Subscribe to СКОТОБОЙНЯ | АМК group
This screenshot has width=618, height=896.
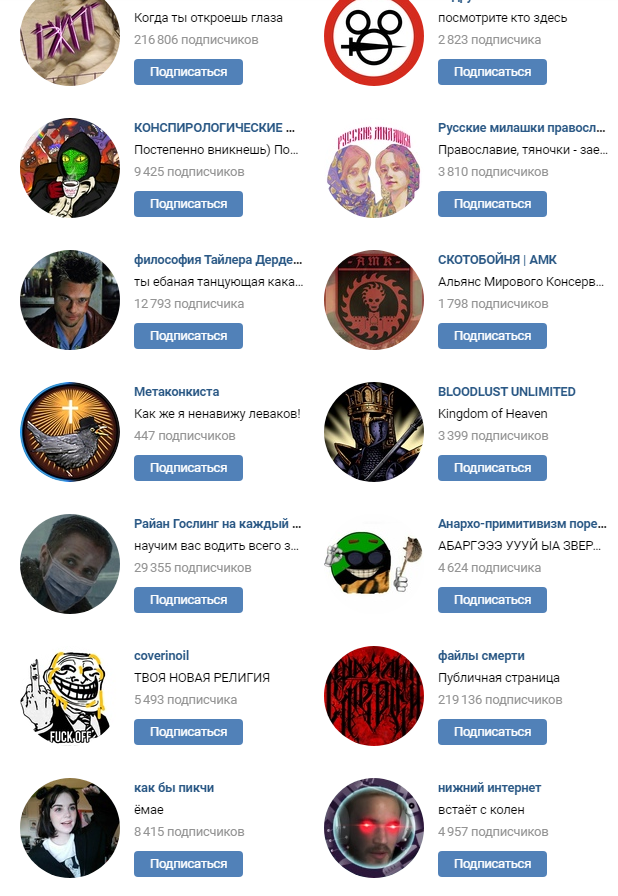(492, 336)
